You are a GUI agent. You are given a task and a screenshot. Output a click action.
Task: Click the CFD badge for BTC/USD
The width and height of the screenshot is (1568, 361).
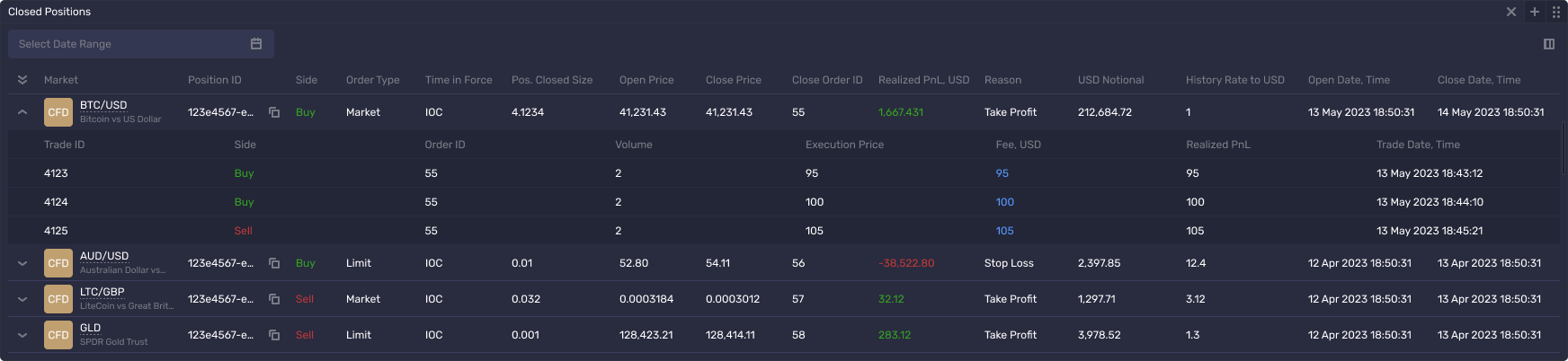[58, 112]
